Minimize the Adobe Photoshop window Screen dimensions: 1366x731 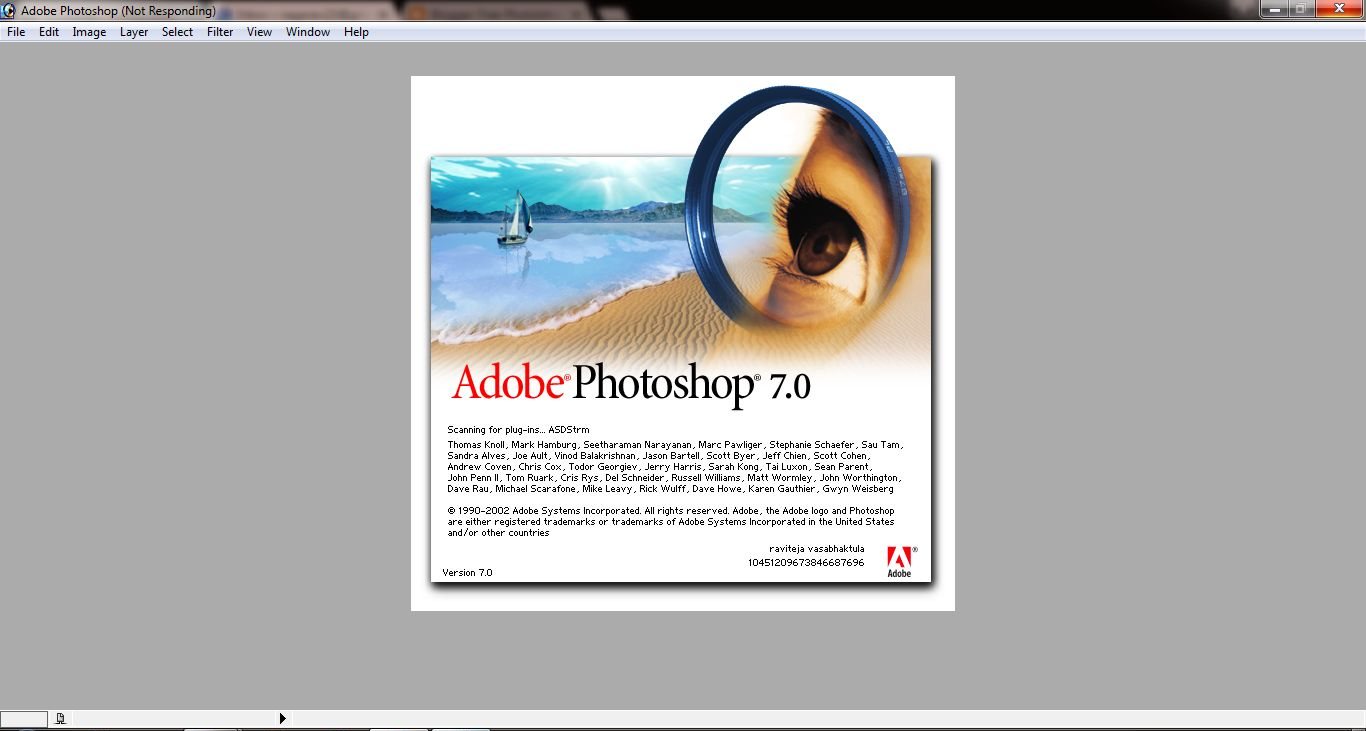[1274, 9]
